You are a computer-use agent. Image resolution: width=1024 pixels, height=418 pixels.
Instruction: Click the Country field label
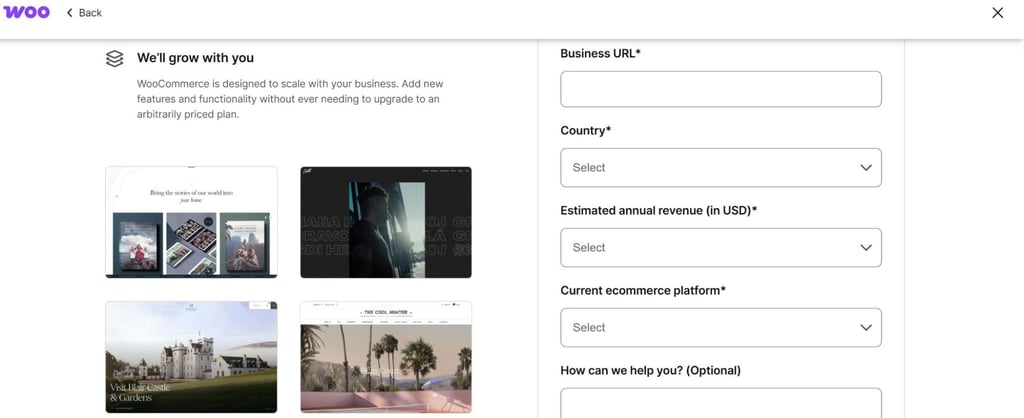pos(586,131)
